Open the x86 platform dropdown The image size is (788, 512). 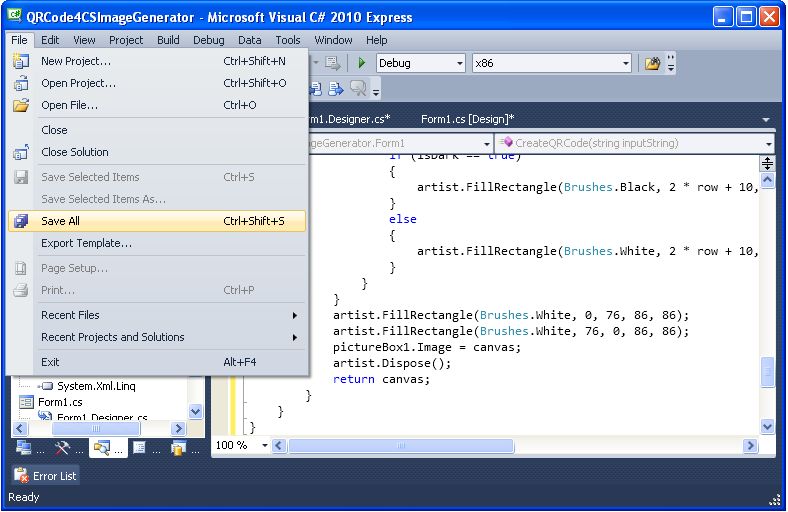625,63
